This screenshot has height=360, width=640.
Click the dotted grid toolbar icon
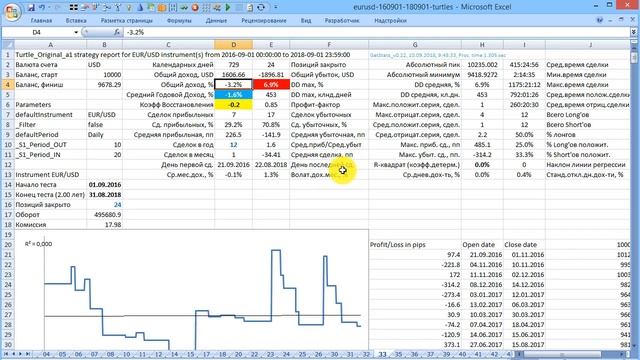[206, 7]
